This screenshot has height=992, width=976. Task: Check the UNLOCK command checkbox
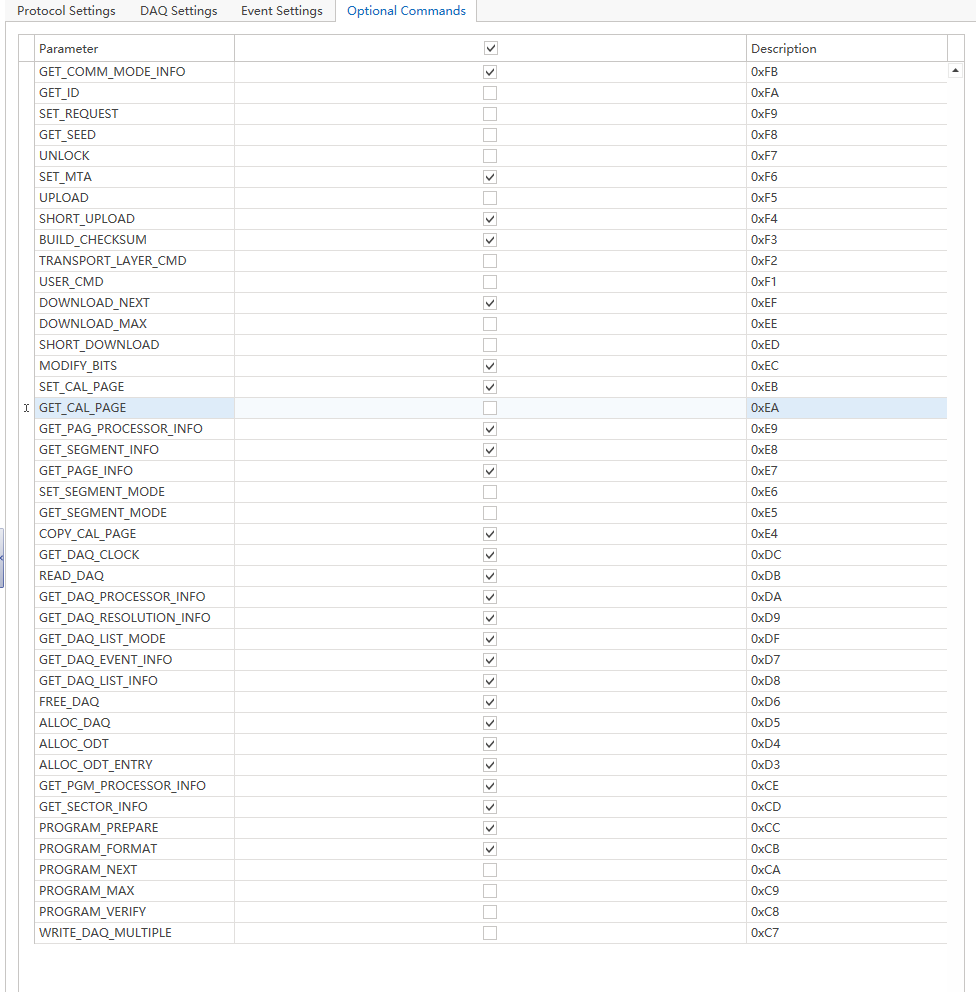pos(490,155)
